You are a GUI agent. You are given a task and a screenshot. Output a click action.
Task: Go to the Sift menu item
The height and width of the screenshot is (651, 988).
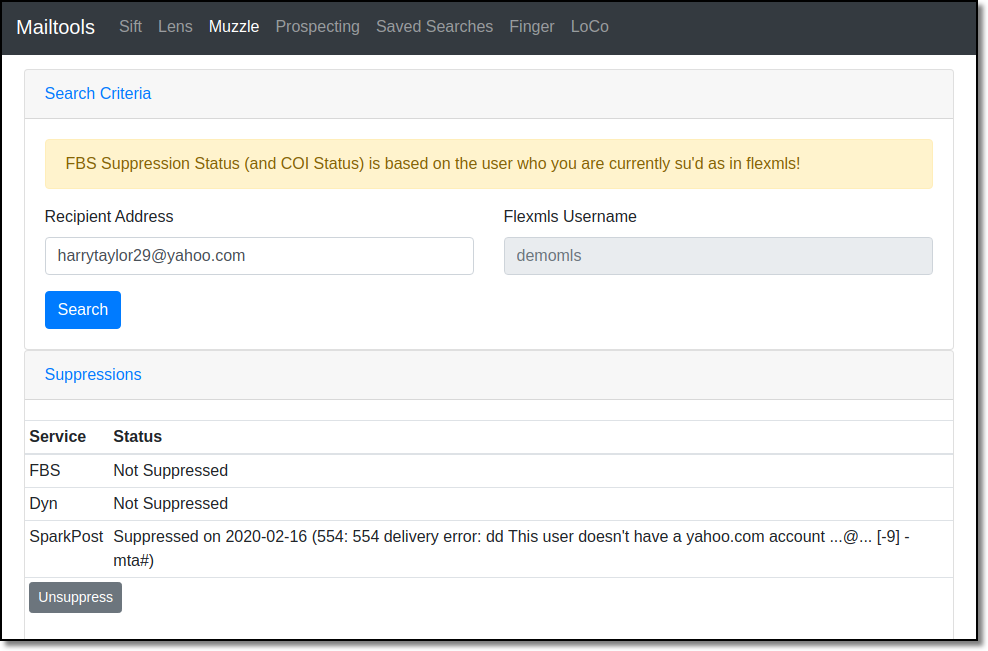tap(130, 26)
